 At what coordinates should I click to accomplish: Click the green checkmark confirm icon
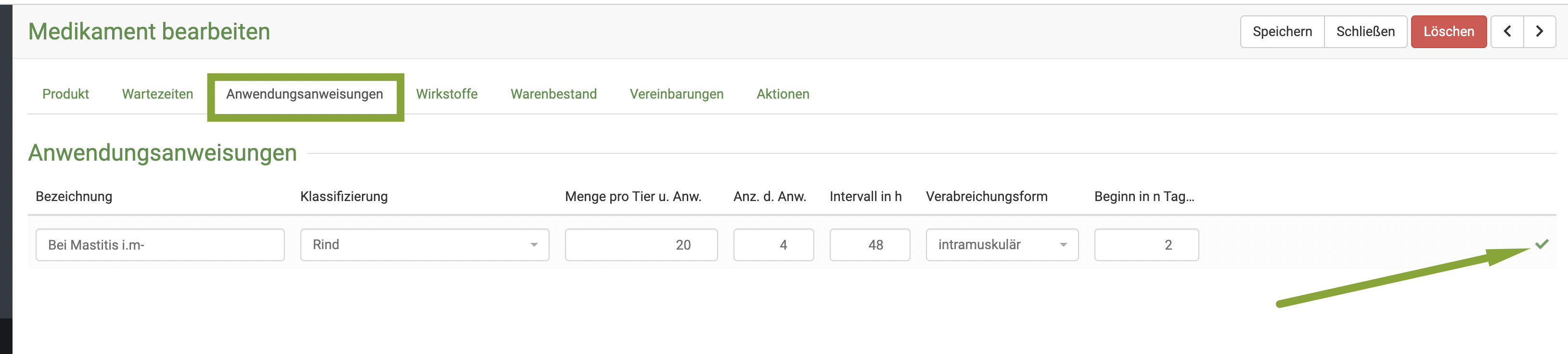pyautogui.click(x=1541, y=244)
